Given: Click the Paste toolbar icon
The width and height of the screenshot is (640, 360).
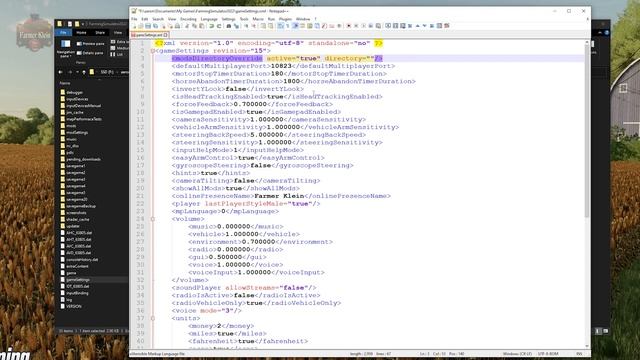Looking at the screenshot, I should tap(202, 26).
